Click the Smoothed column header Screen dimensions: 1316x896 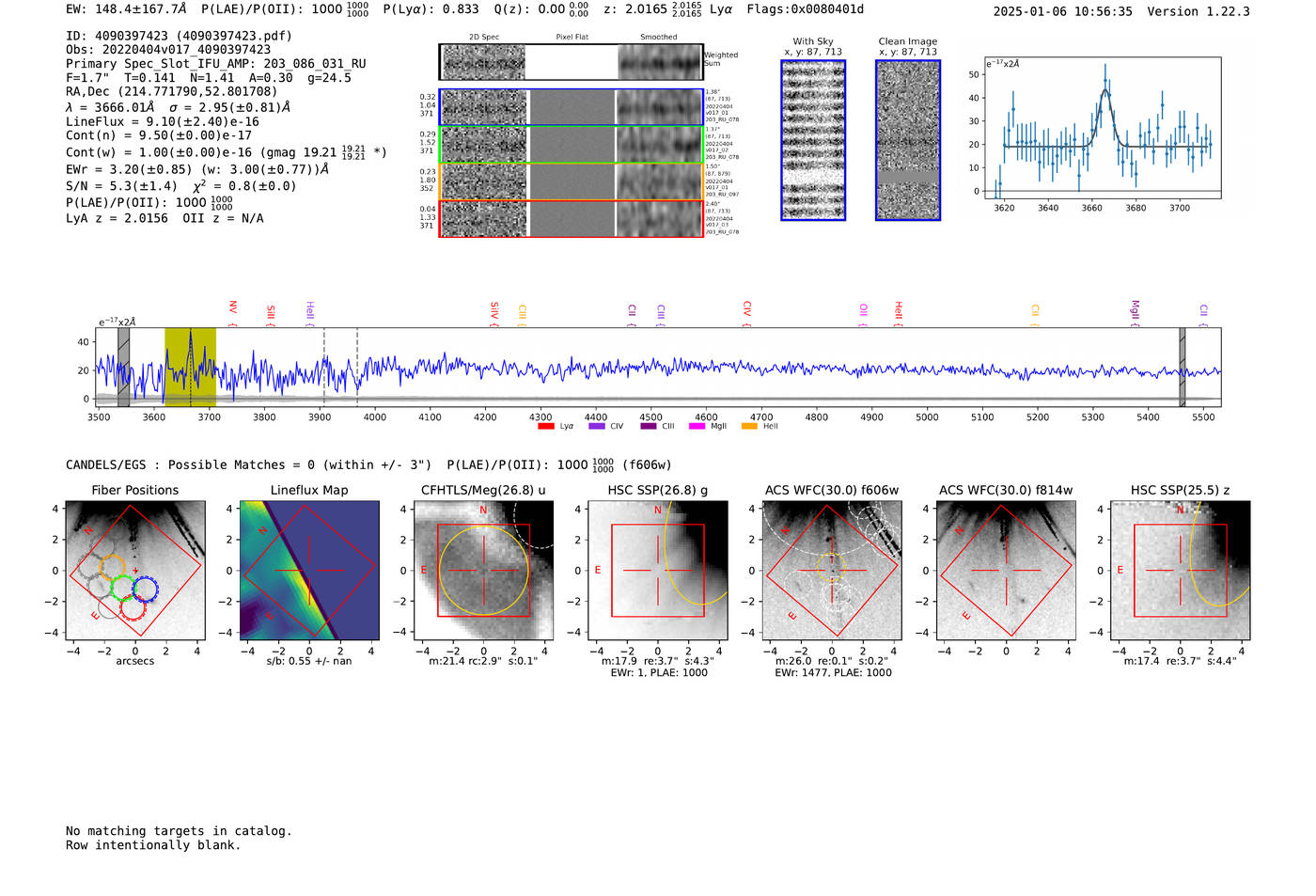pyautogui.click(x=659, y=38)
